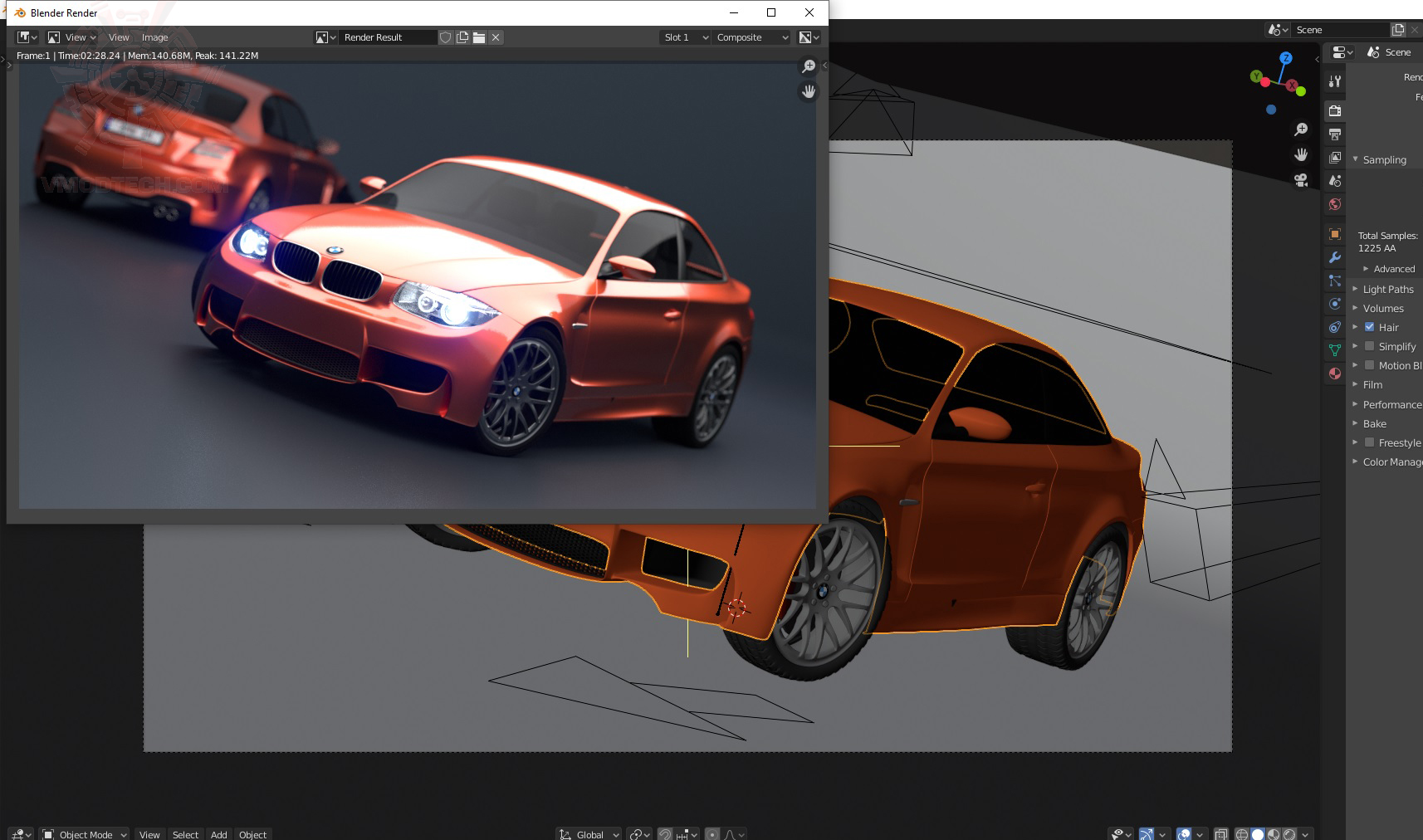Open the Tool properties tab
The width and height of the screenshot is (1423, 840).
coord(1335,81)
